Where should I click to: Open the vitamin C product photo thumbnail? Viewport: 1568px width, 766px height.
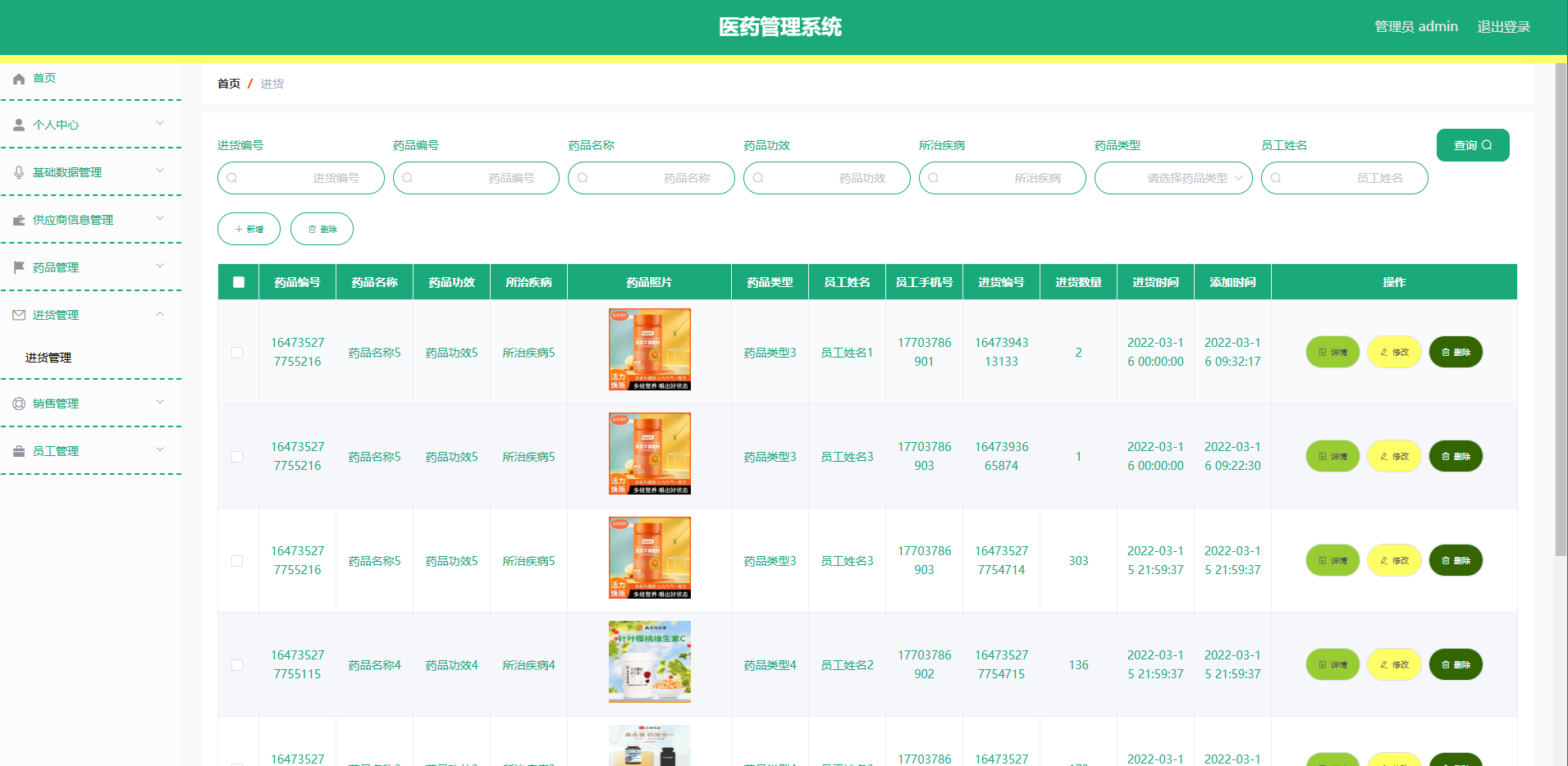click(x=649, y=663)
